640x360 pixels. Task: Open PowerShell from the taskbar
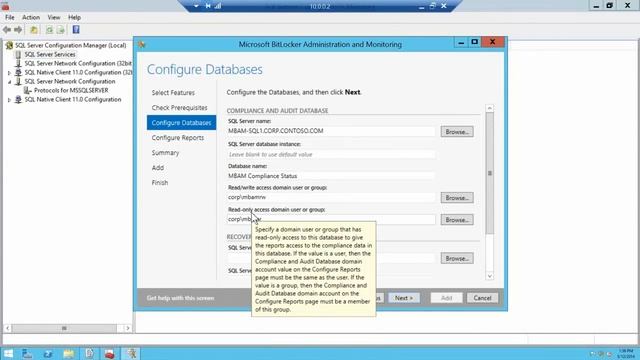click(48, 353)
